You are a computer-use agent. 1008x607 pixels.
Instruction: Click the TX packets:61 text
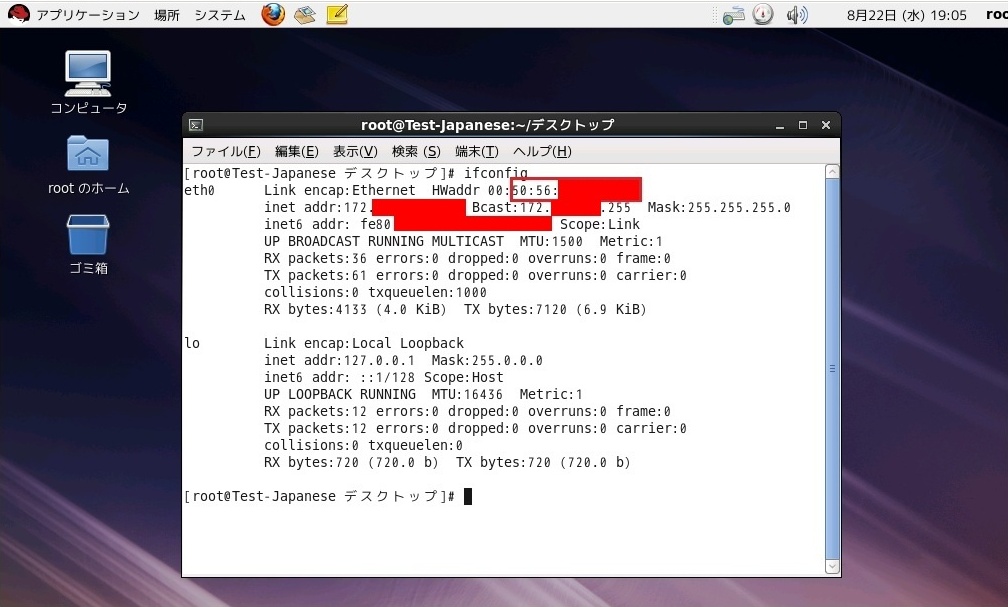(315, 276)
